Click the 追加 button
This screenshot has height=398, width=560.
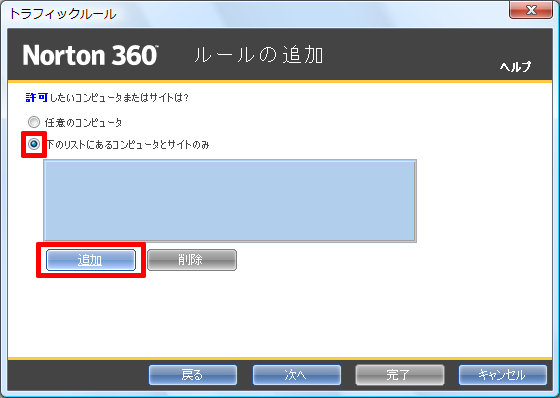(91, 260)
